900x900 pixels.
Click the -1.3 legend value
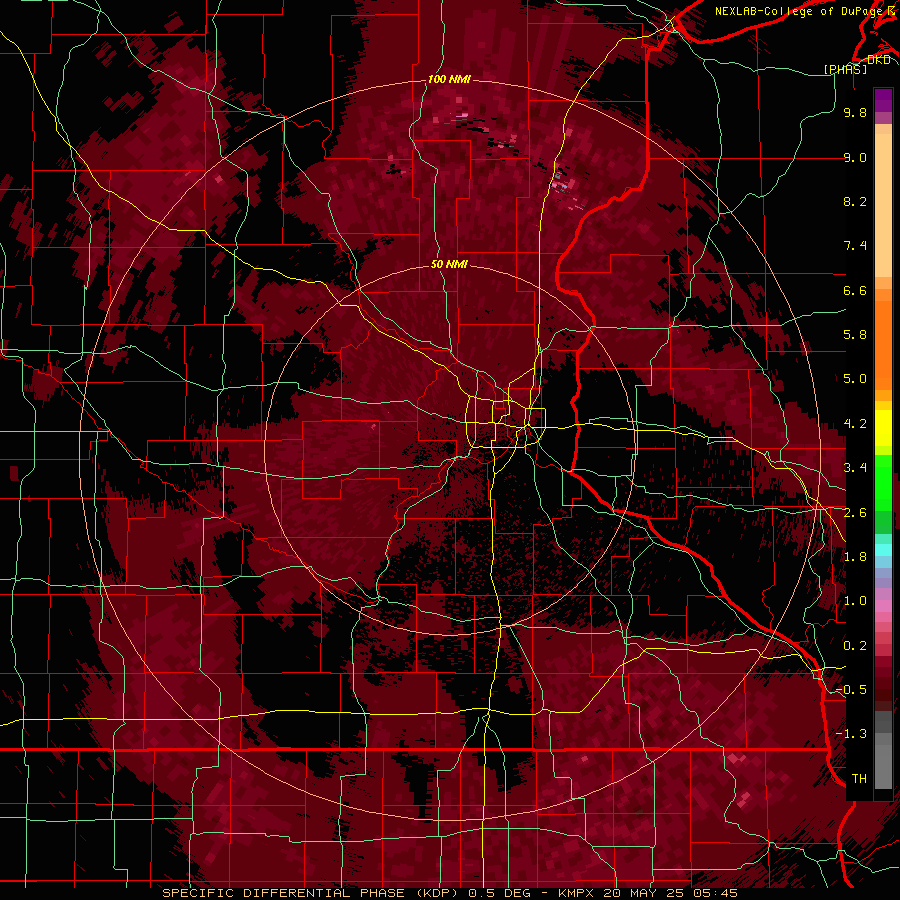pyautogui.click(x=851, y=734)
